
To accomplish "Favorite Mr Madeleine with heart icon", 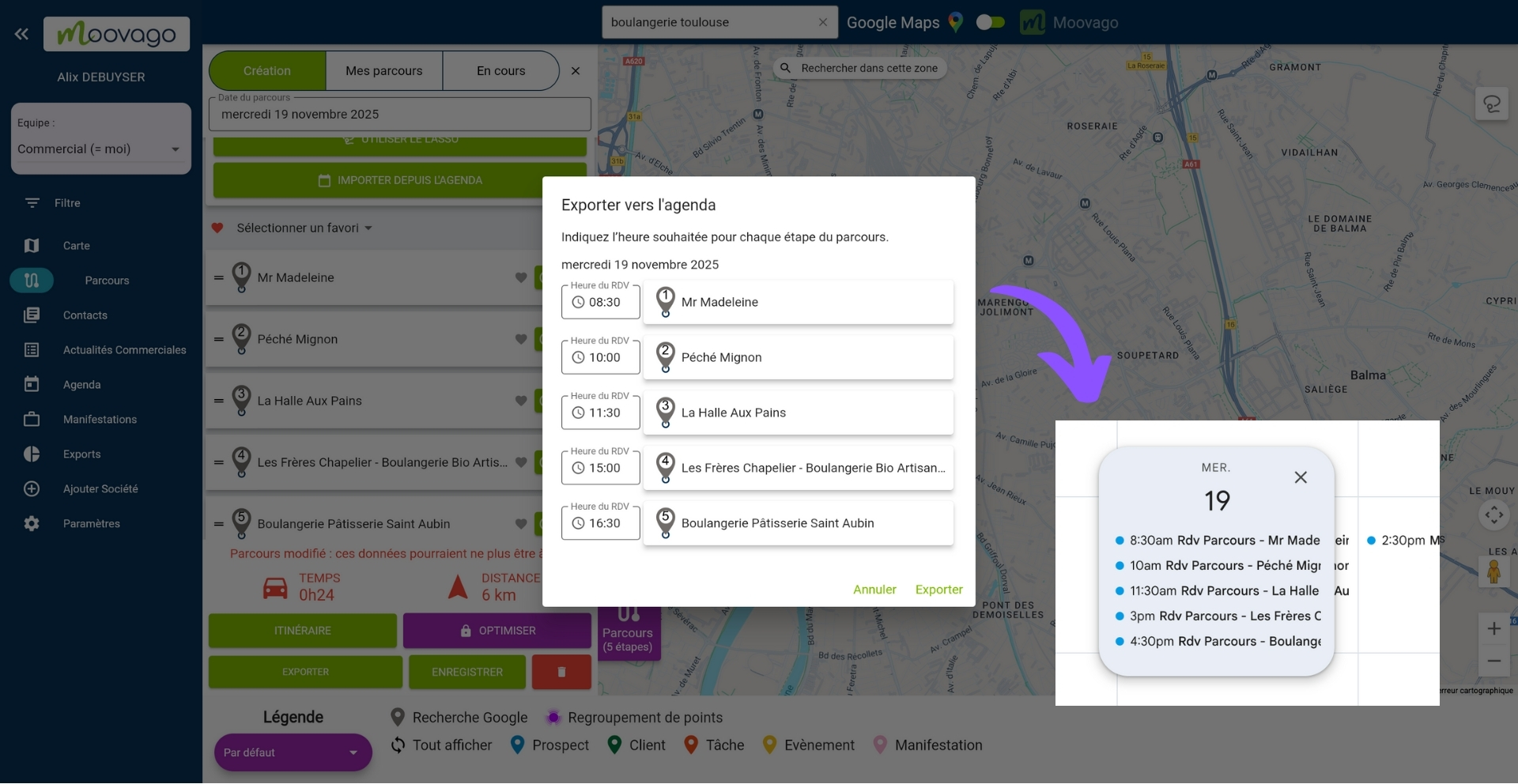I will point(521,277).
